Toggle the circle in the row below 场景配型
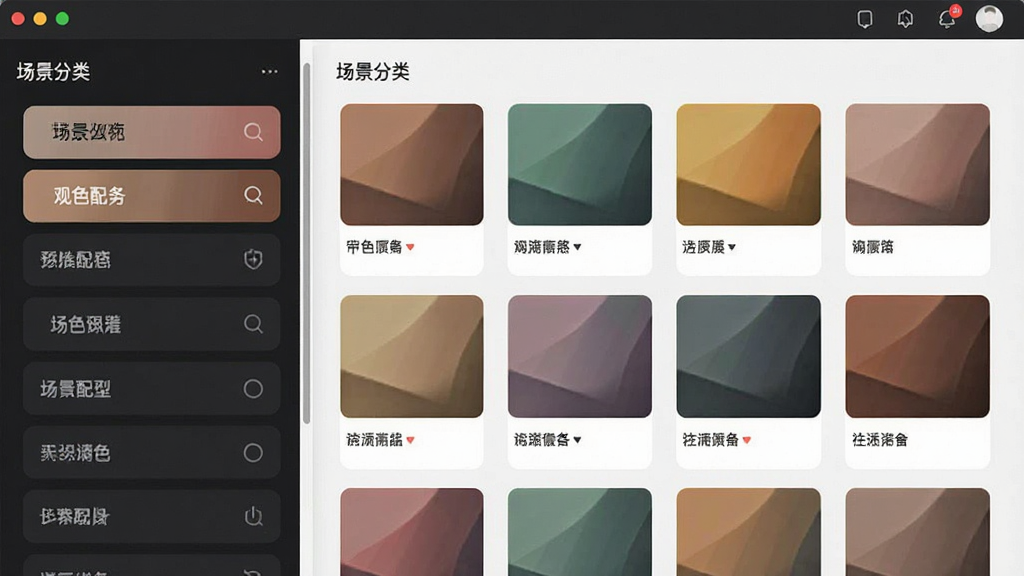 [x=253, y=453]
